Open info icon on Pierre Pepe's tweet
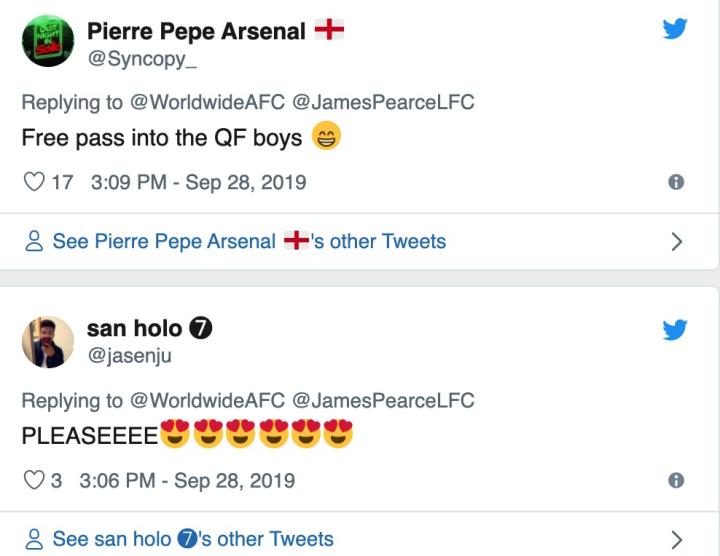This screenshot has width=720, height=556. pos(676,183)
